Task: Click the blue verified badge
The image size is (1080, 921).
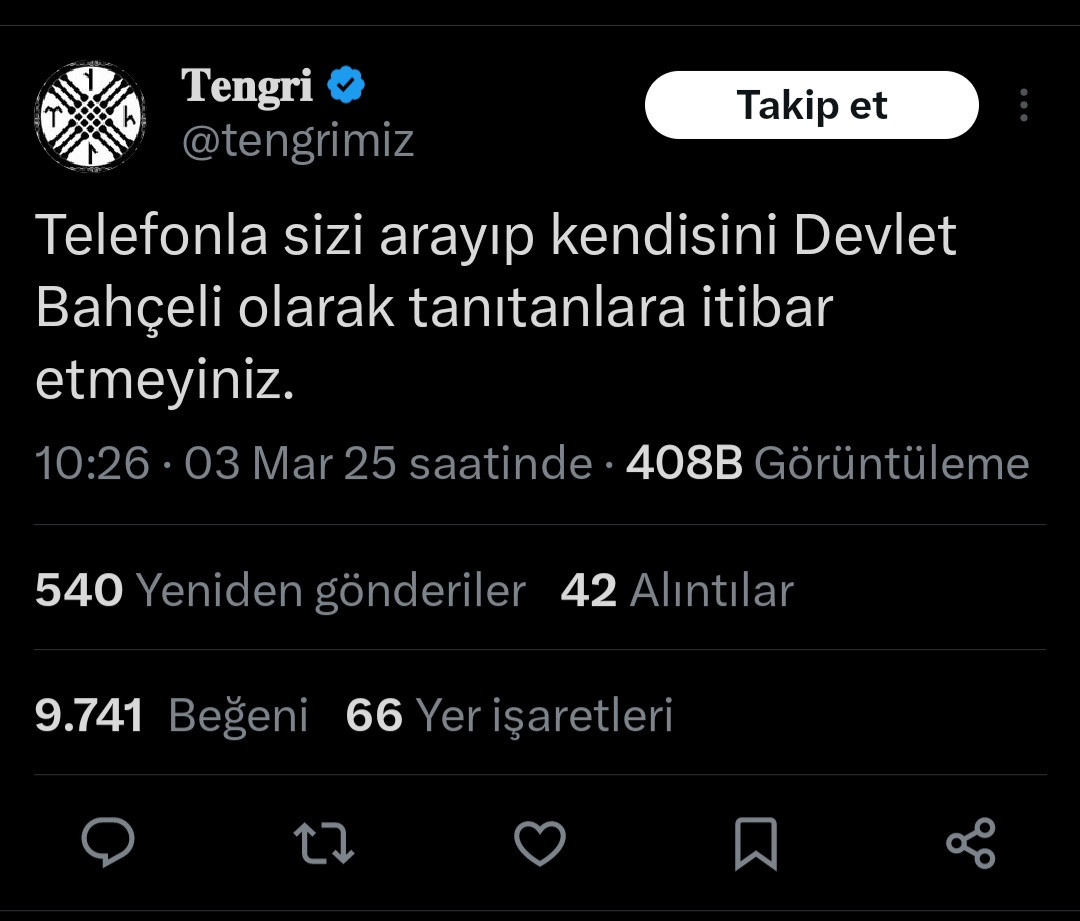Action: 346,87
